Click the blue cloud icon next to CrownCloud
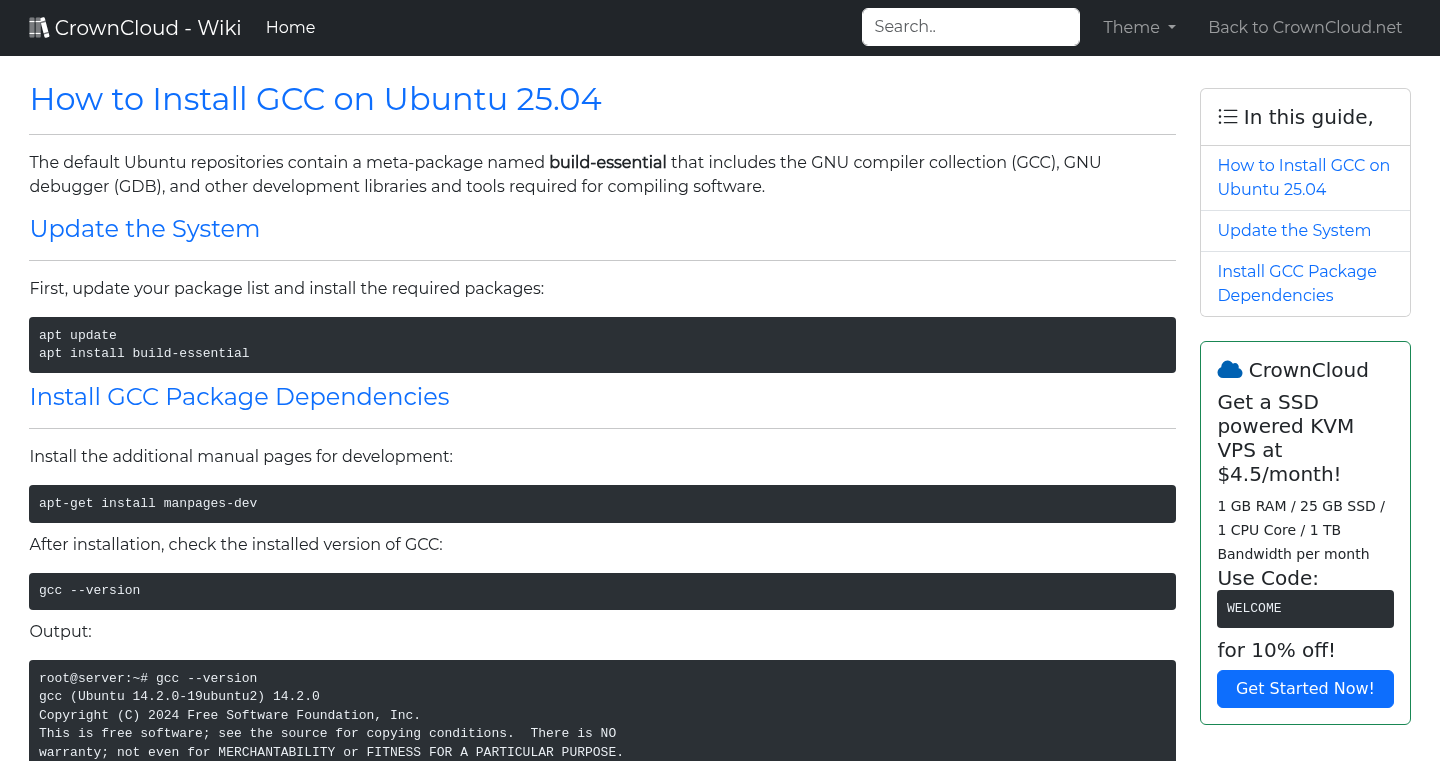This screenshot has height=761, width=1440. [1229, 368]
